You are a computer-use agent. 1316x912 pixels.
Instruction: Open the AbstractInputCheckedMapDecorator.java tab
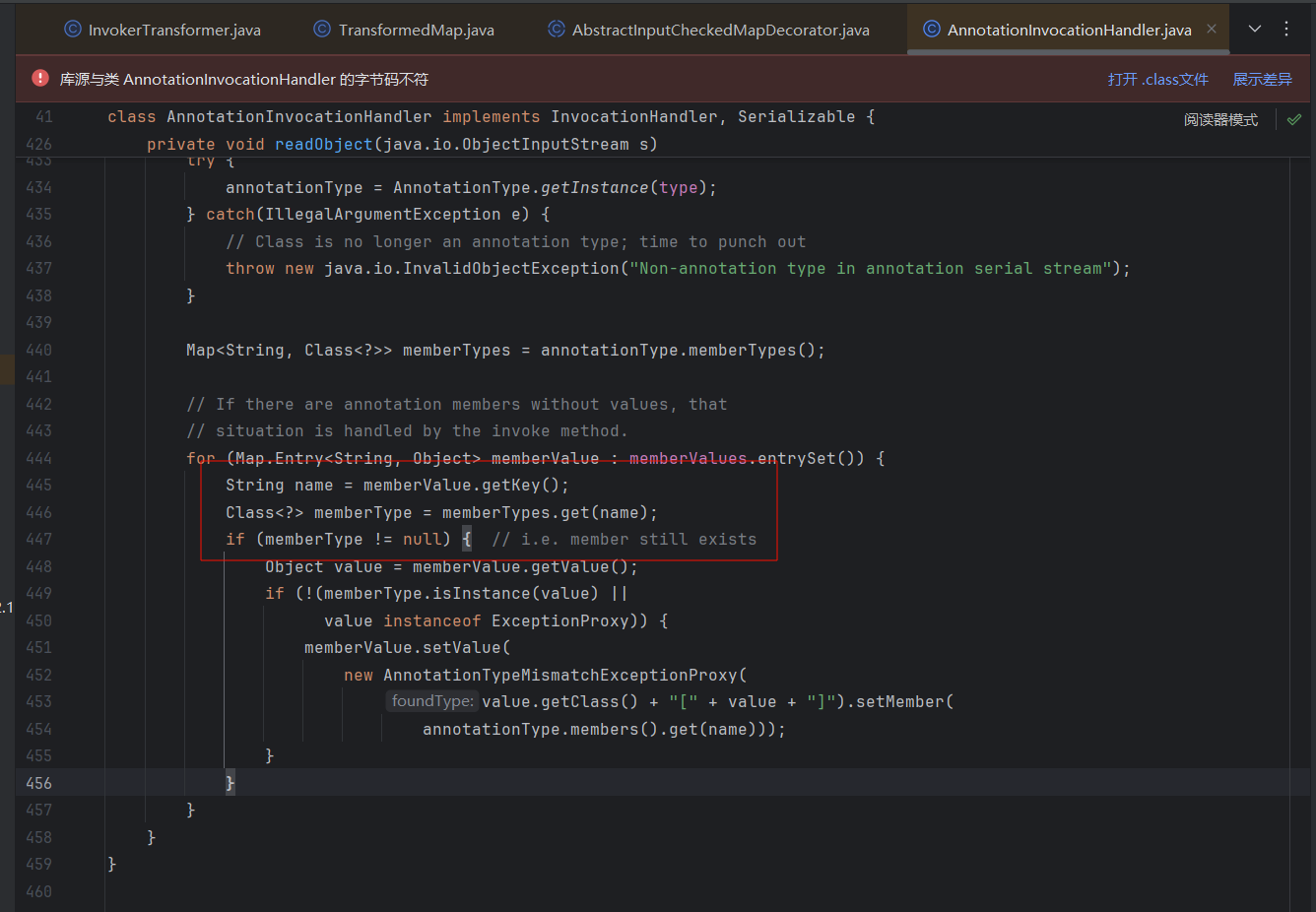[720, 31]
